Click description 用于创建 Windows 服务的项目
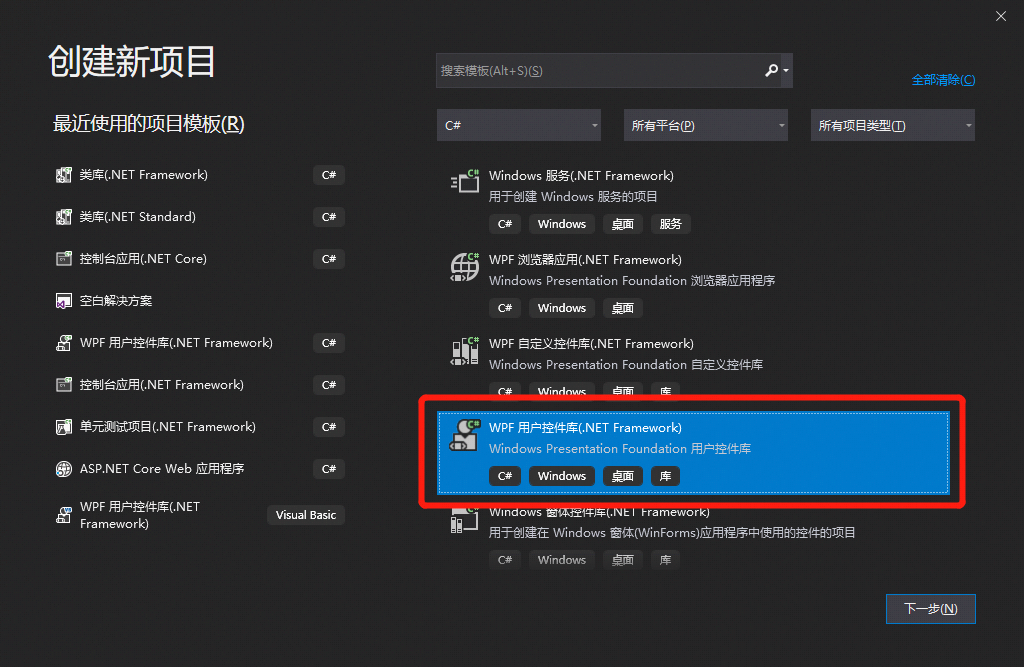The width and height of the screenshot is (1024, 667). point(573,197)
